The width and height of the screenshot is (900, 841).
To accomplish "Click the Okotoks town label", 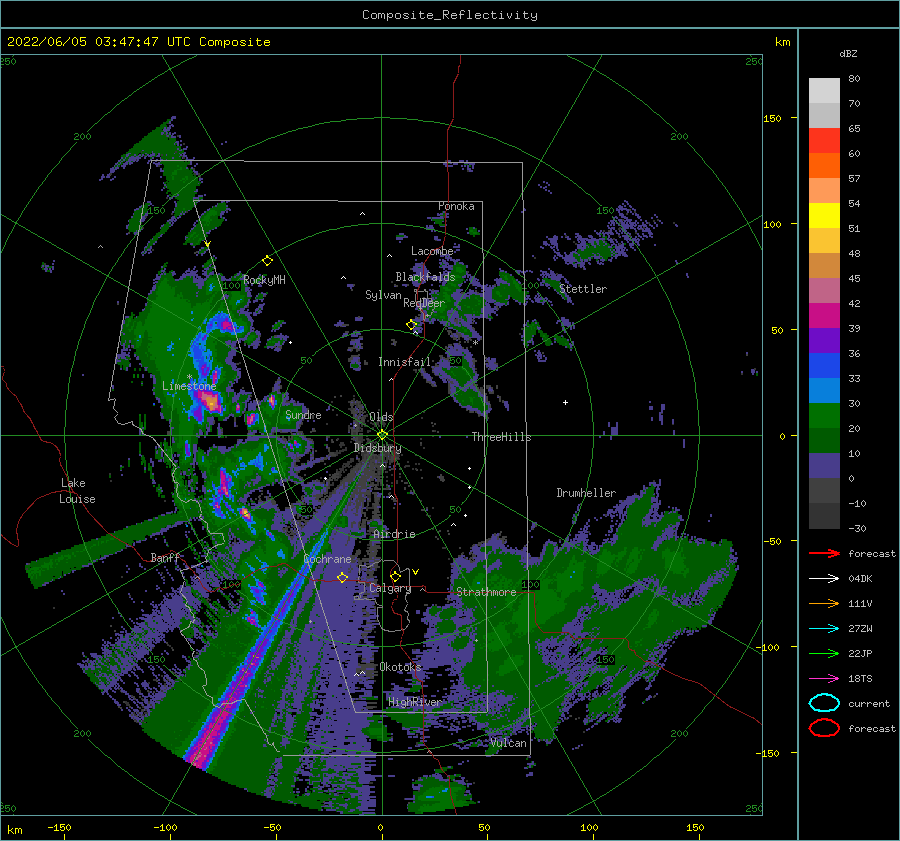I will [x=401, y=666].
